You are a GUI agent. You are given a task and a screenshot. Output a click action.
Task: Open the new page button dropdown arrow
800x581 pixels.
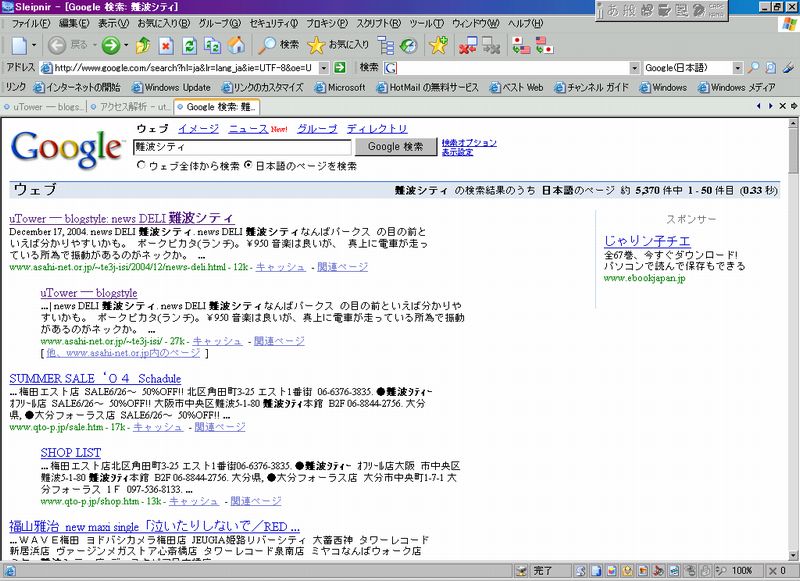pyautogui.click(x=34, y=46)
